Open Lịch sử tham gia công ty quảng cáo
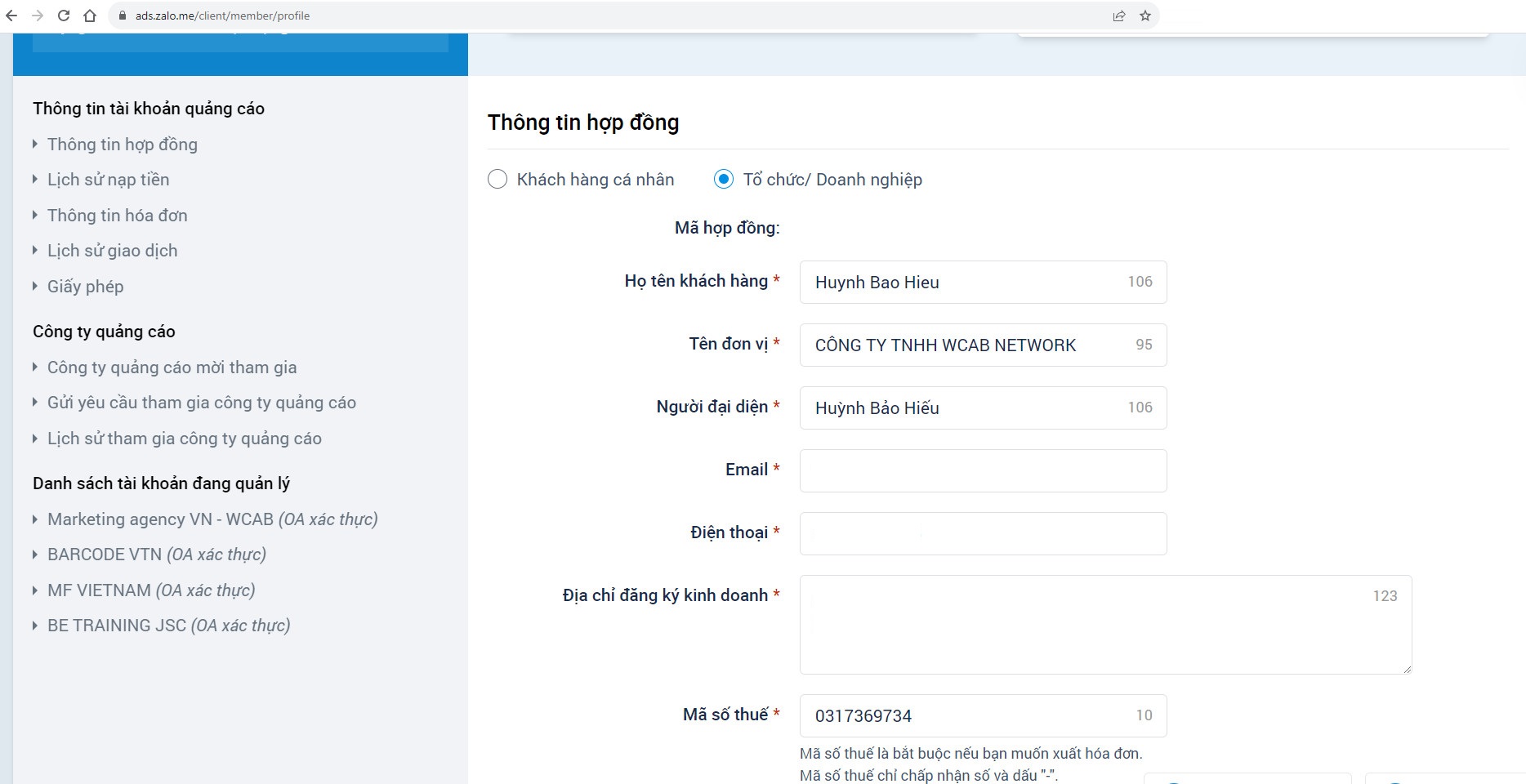 click(185, 439)
